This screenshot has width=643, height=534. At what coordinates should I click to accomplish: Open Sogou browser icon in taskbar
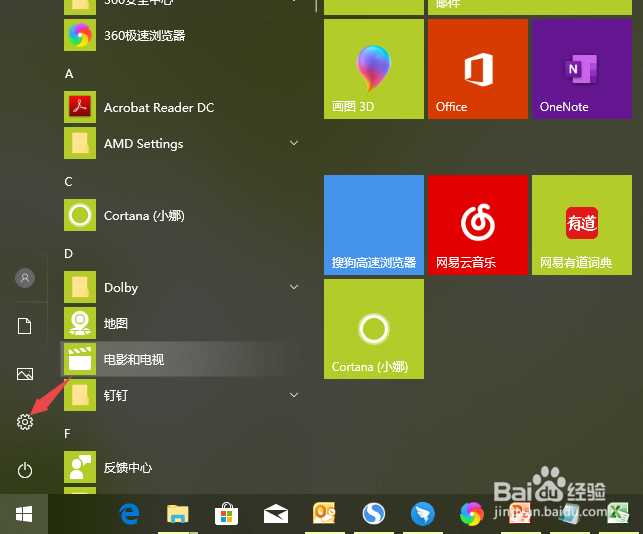coord(374,514)
